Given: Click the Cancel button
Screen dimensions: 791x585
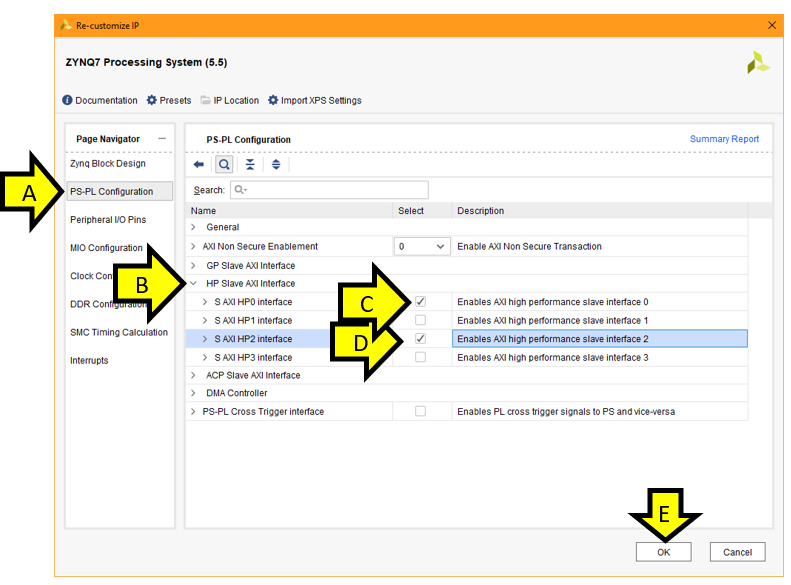Looking at the screenshot, I should click(x=737, y=552).
